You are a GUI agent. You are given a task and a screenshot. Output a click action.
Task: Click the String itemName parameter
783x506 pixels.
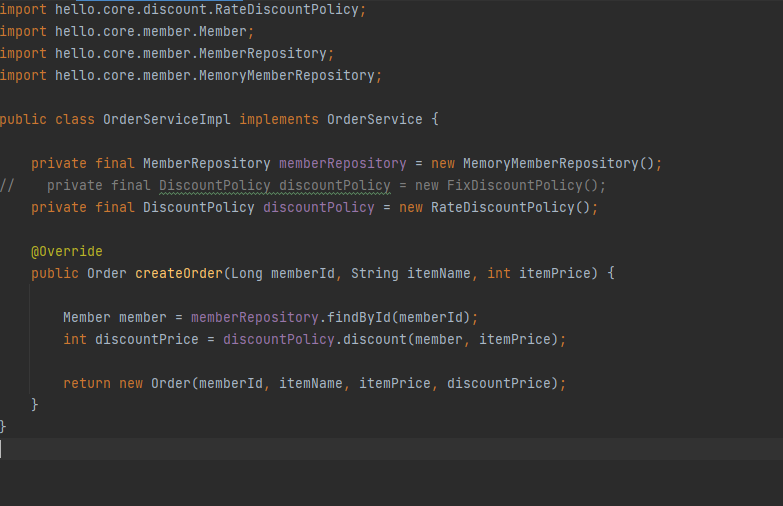(410, 273)
